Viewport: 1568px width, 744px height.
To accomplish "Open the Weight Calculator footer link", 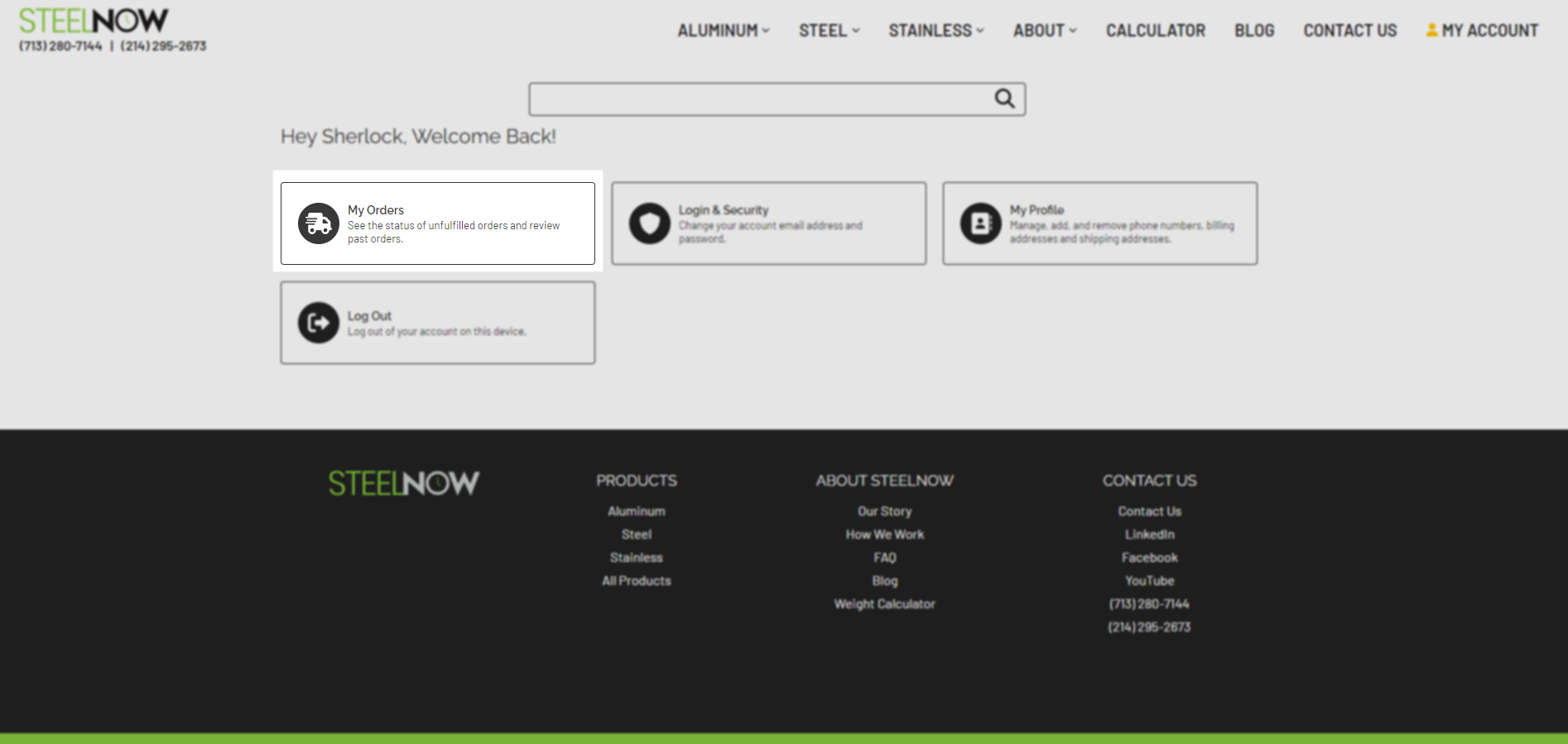I will click(x=885, y=604).
